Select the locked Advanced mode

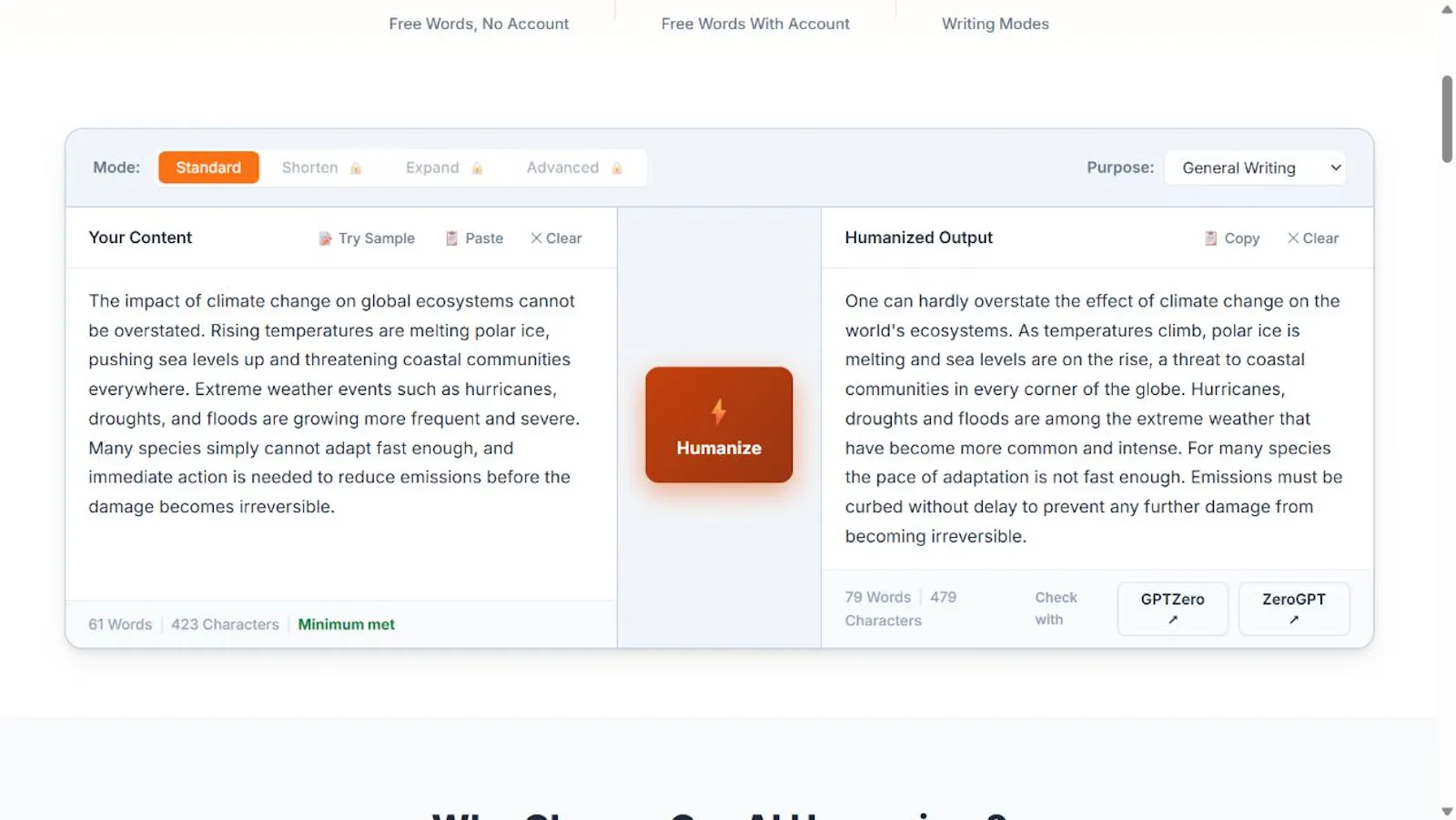click(573, 167)
